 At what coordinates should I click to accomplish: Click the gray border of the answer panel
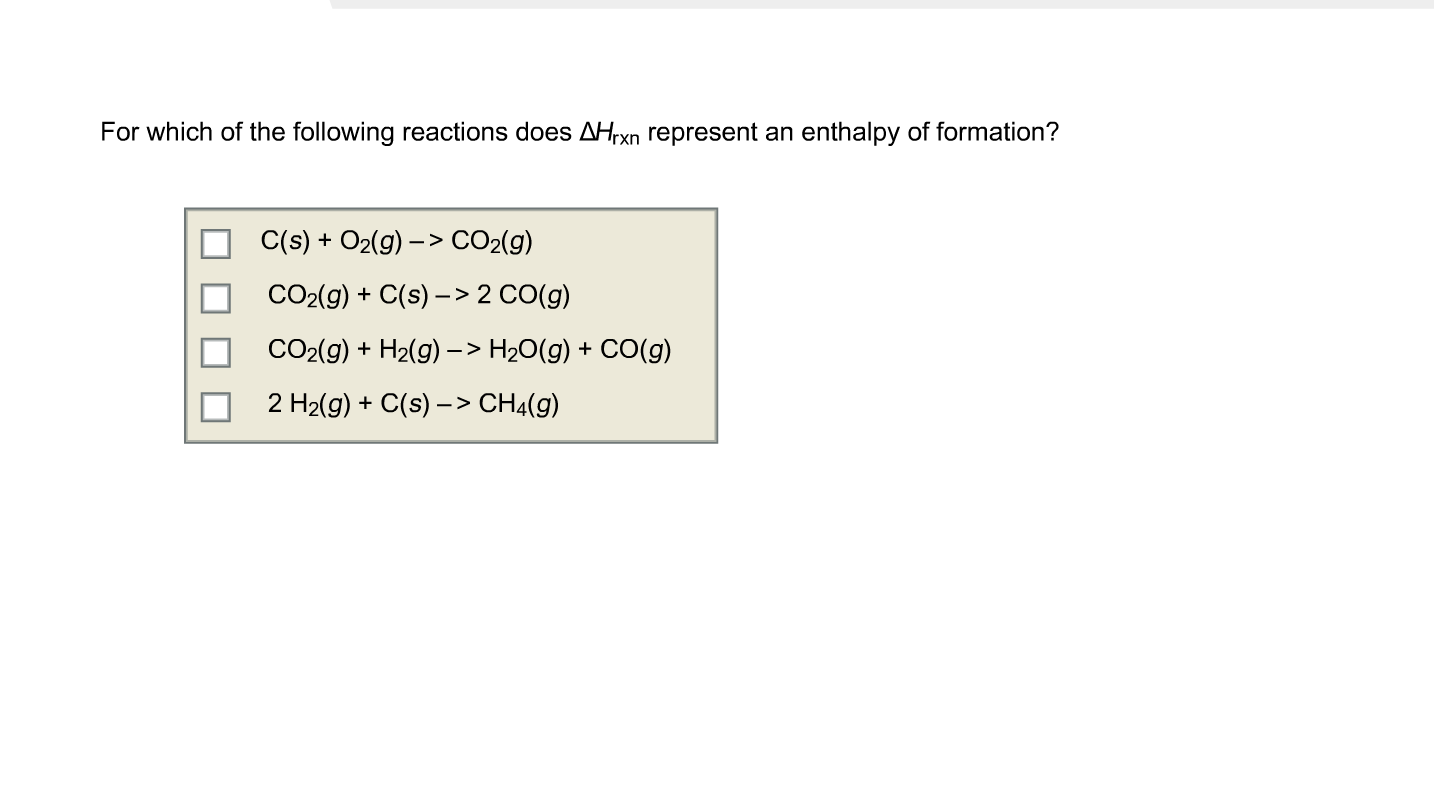[x=450, y=209]
